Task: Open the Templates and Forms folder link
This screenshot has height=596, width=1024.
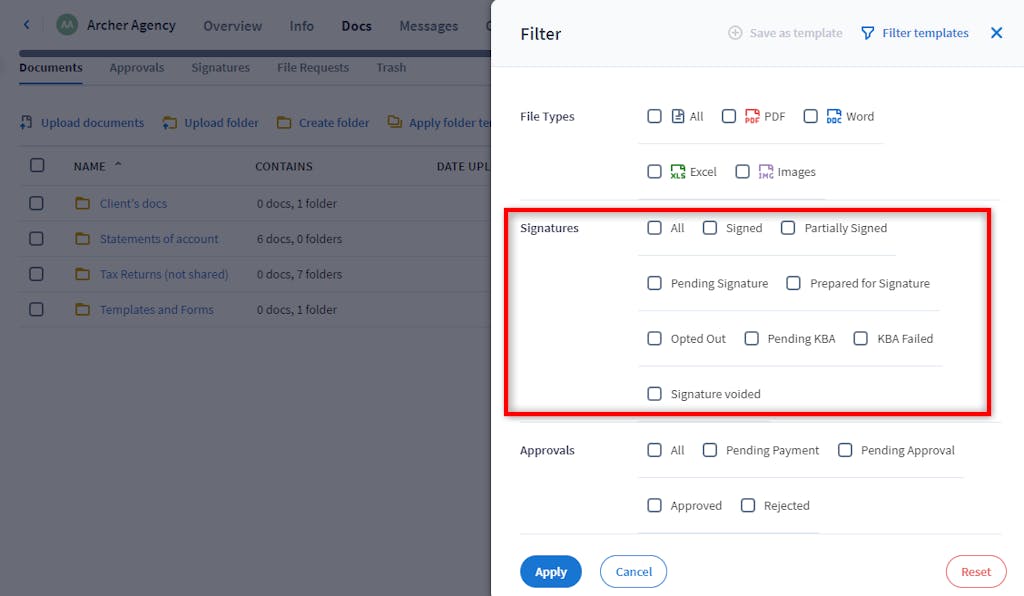Action: point(157,309)
